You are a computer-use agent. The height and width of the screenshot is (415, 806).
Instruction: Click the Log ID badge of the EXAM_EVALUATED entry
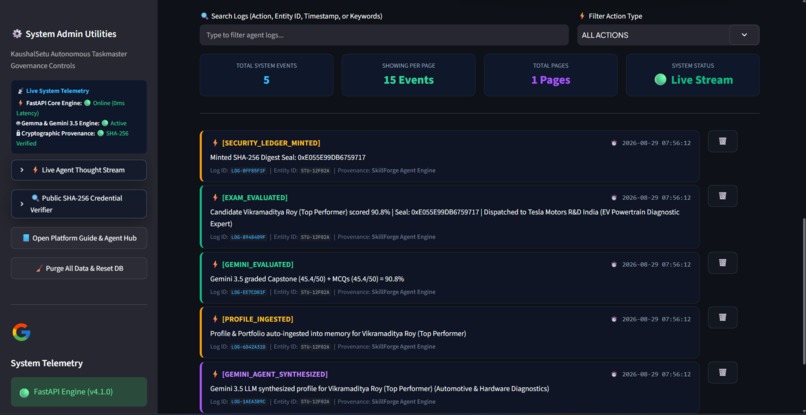(x=248, y=237)
